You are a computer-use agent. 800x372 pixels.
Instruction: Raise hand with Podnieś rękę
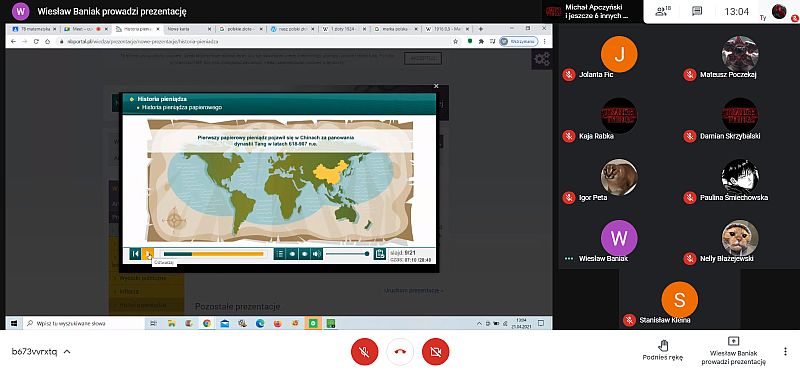[x=663, y=350]
